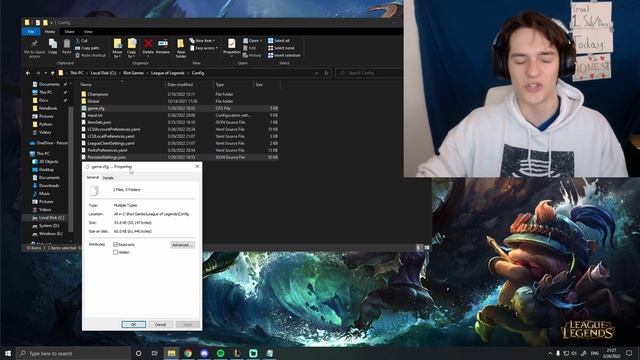Click Select none in ribbon

coord(281,48)
